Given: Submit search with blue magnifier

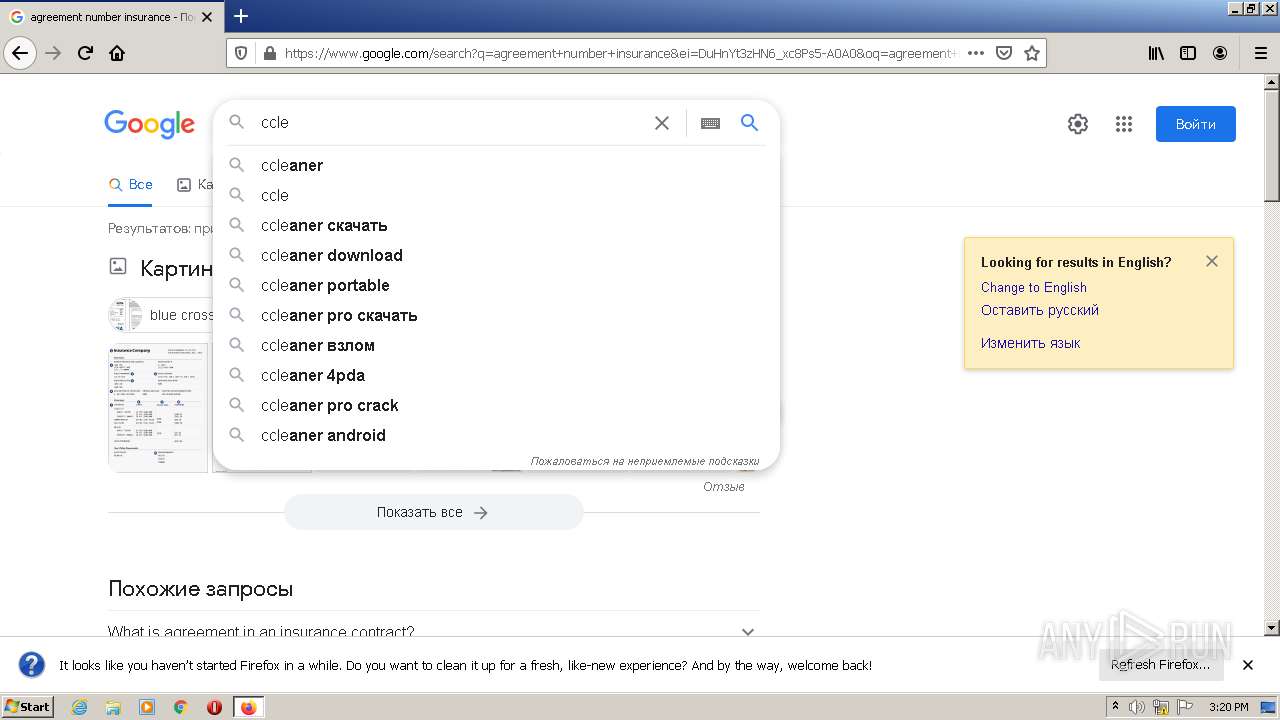Looking at the screenshot, I should [749, 123].
